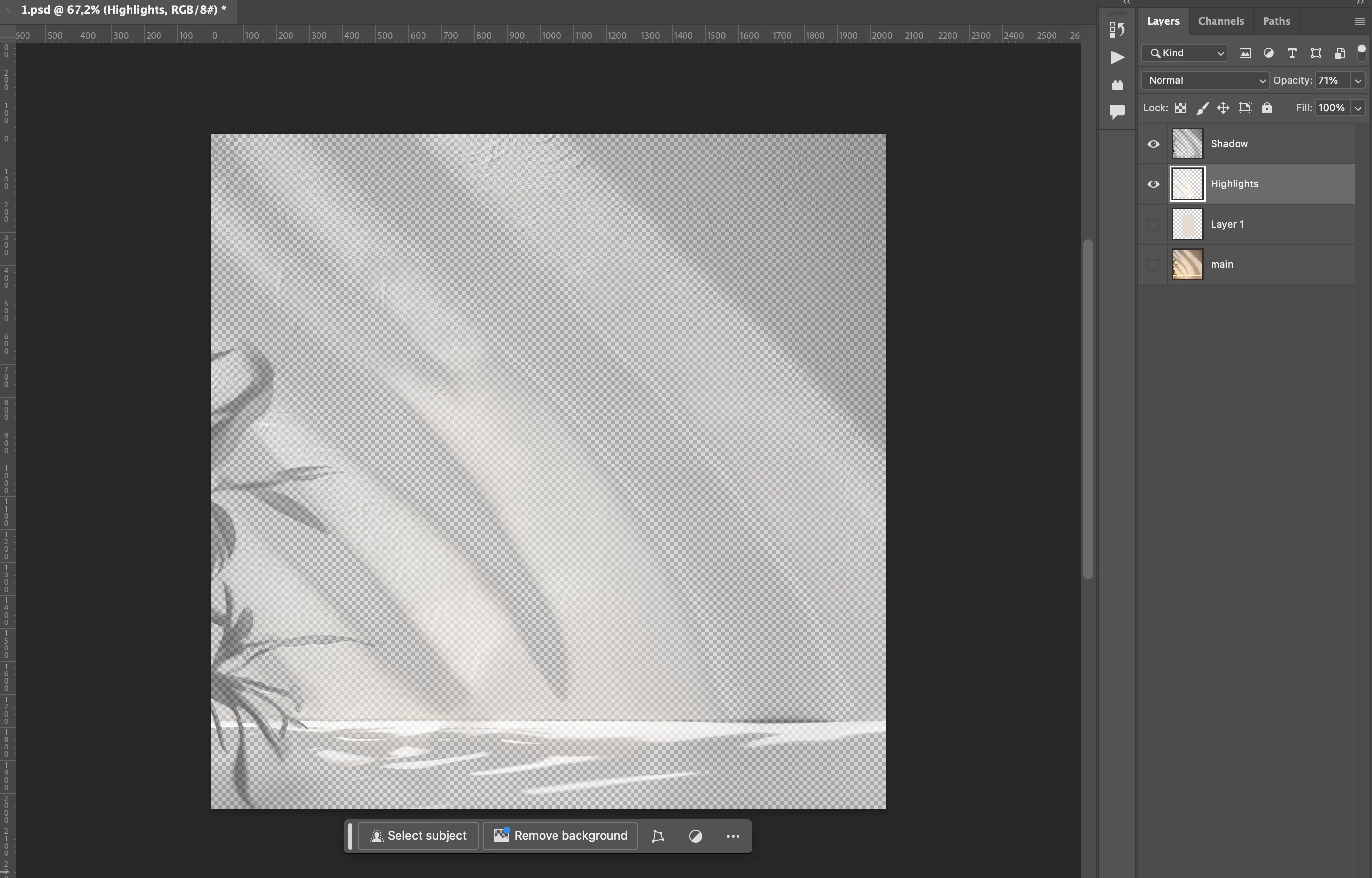Click the lock image pixels brush icon
This screenshot has width=1372, height=878.
pyautogui.click(x=1202, y=108)
